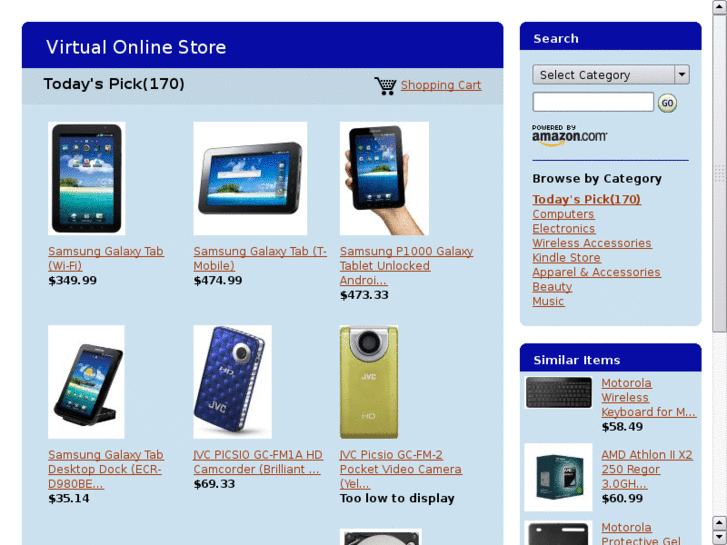Open Samsung P1000 Galaxy Tablet Unlocked link

coord(406,266)
